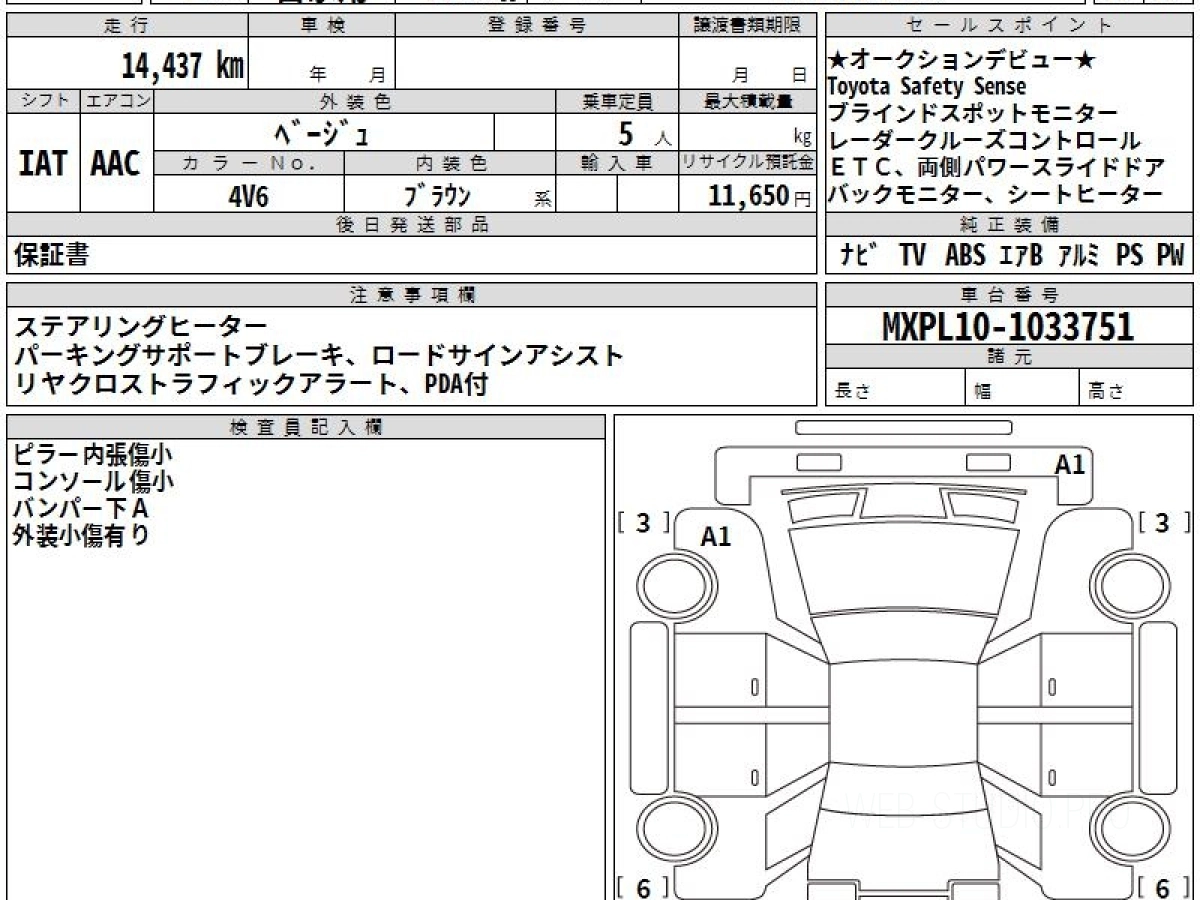Click the PS equipment label

coord(1130,255)
